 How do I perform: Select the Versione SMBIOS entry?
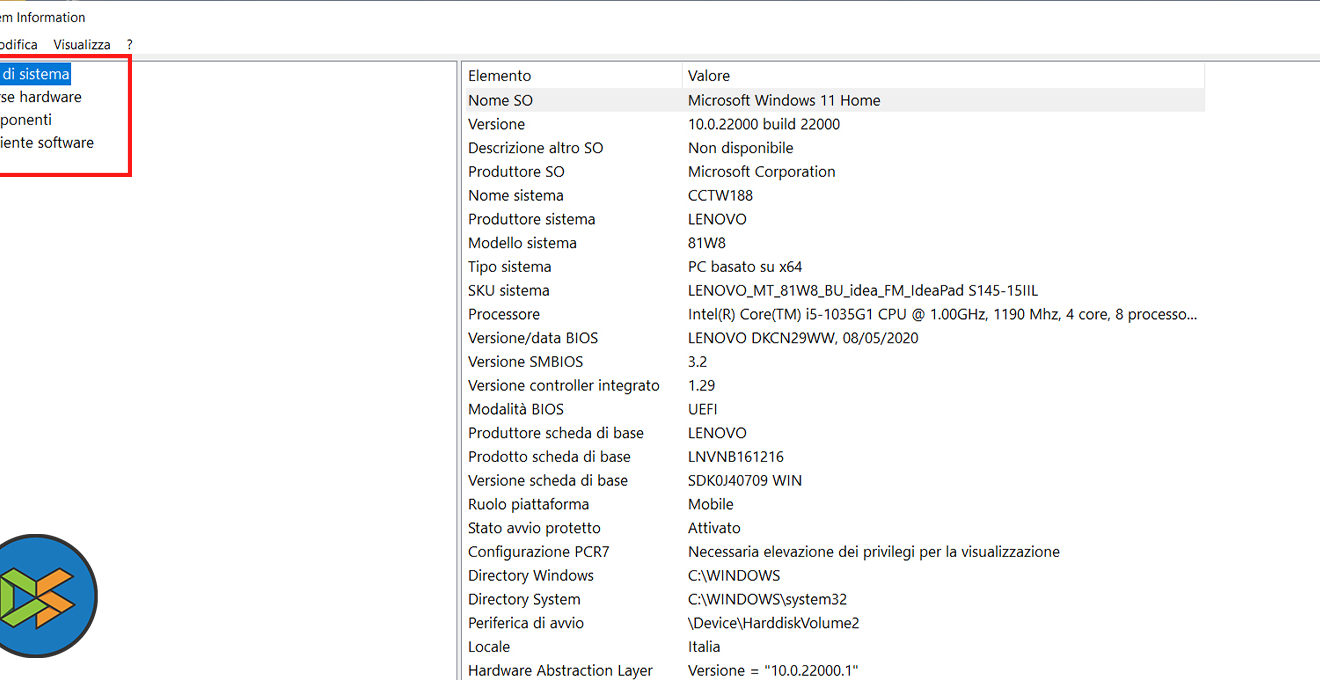pyautogui.click(x=526, y=362)
